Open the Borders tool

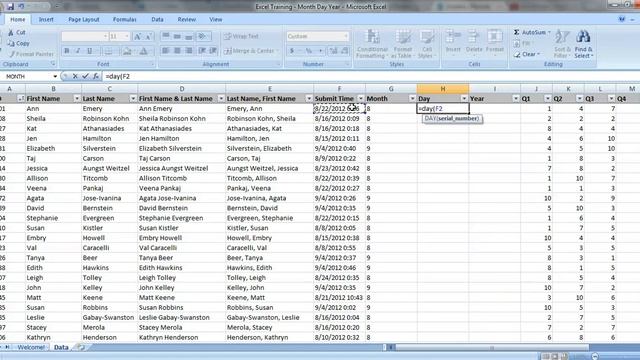tap(109, 51)
